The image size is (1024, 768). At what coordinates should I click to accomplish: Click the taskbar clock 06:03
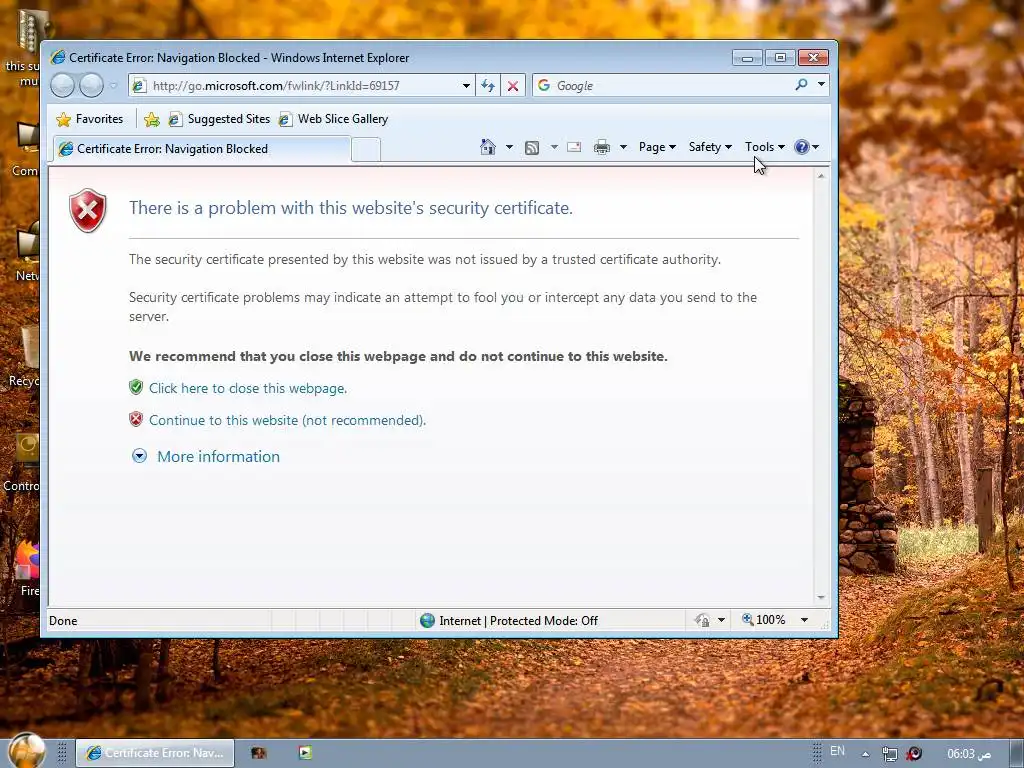[968, 754]
